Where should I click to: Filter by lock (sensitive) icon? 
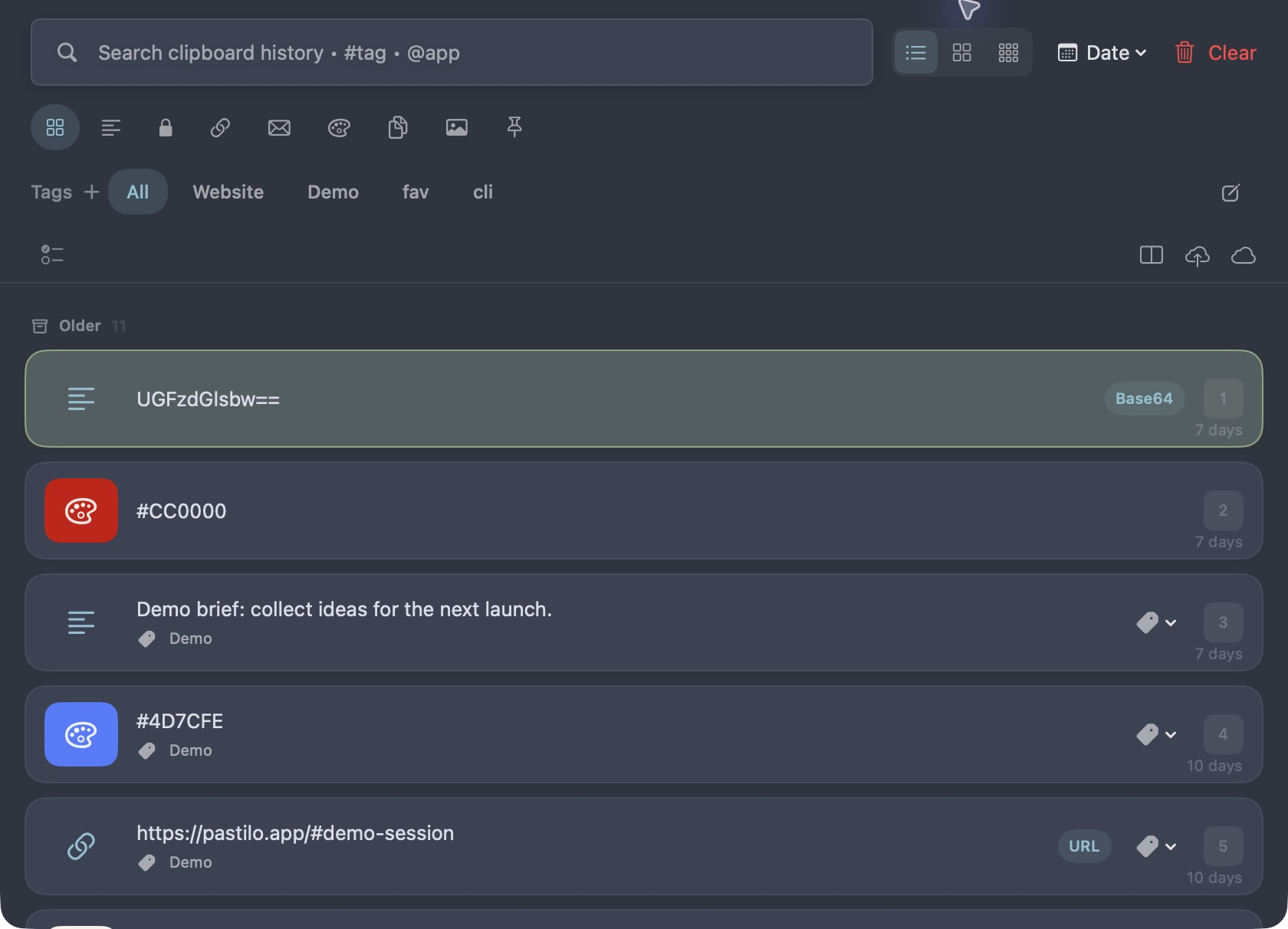(166, 127)
